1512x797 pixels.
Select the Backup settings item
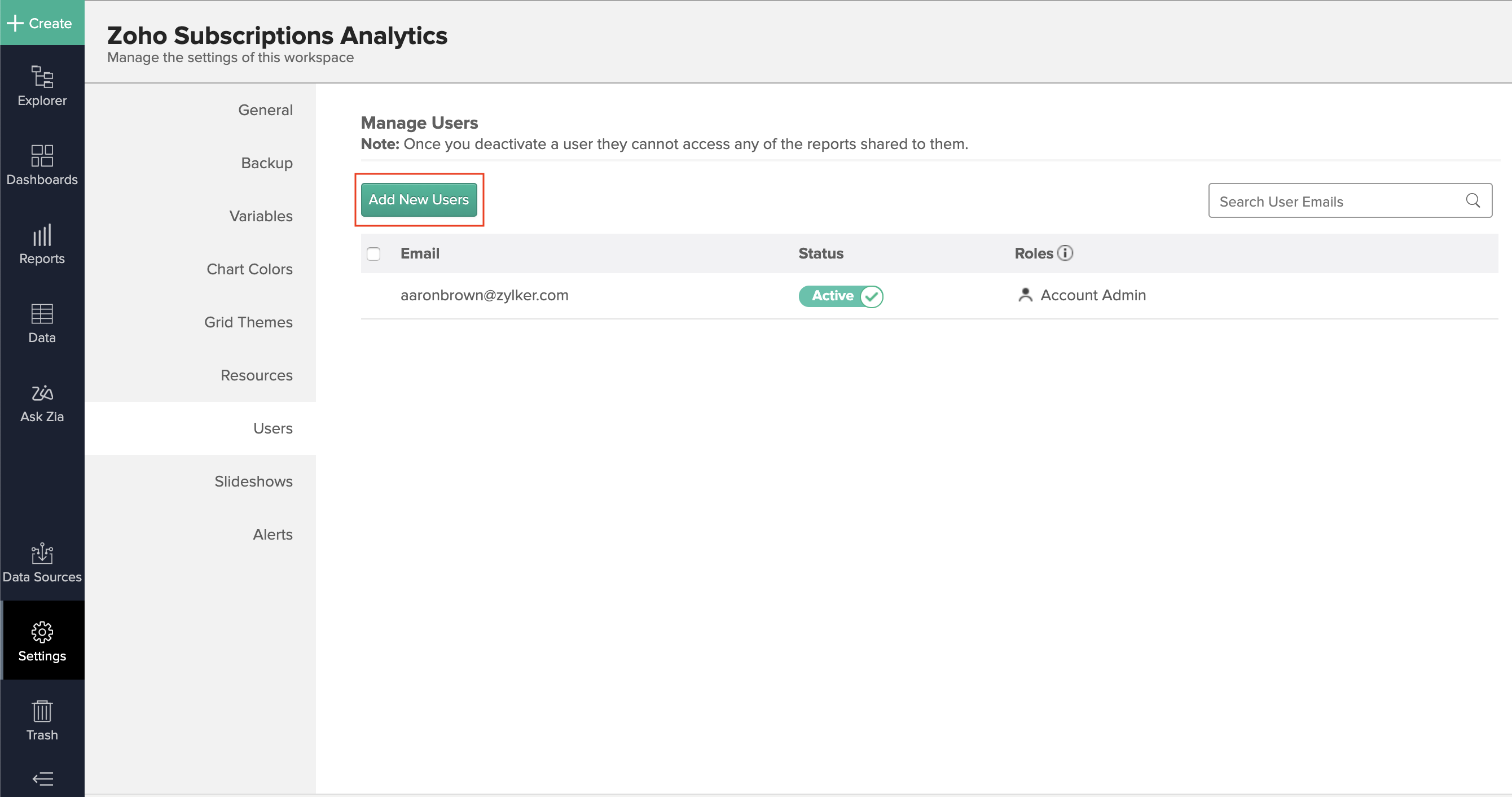point(266,163)
